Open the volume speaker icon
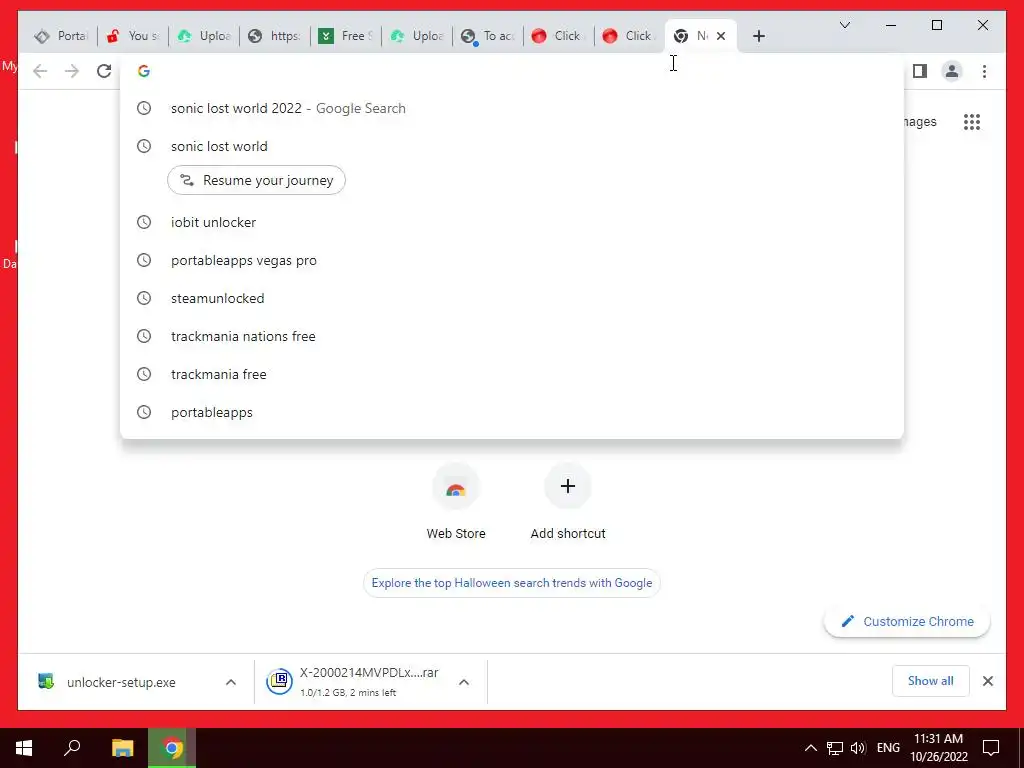Image resolution: width=1024 pixels, height=768 pixels. pos(858,748)
